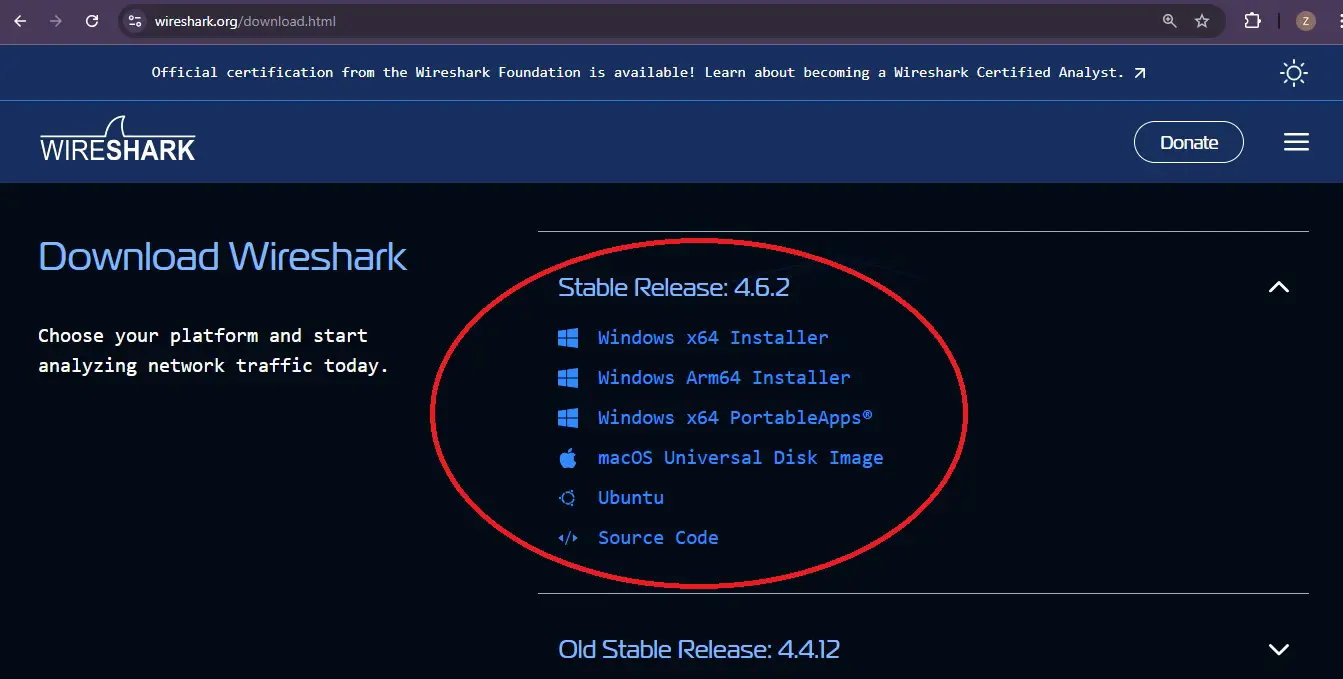Screen dimensions: 1343x679
Task: Click the browser reload page icon
Action: pyautogui.click(x=92, y=21)
